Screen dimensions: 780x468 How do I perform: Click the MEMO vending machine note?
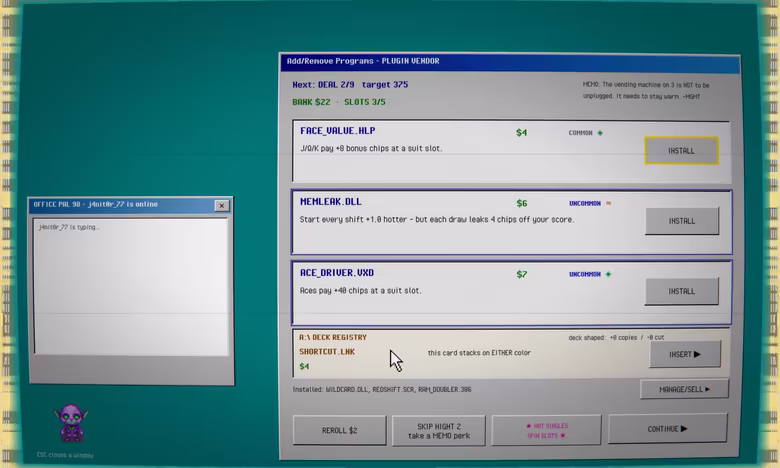[646, 91]
